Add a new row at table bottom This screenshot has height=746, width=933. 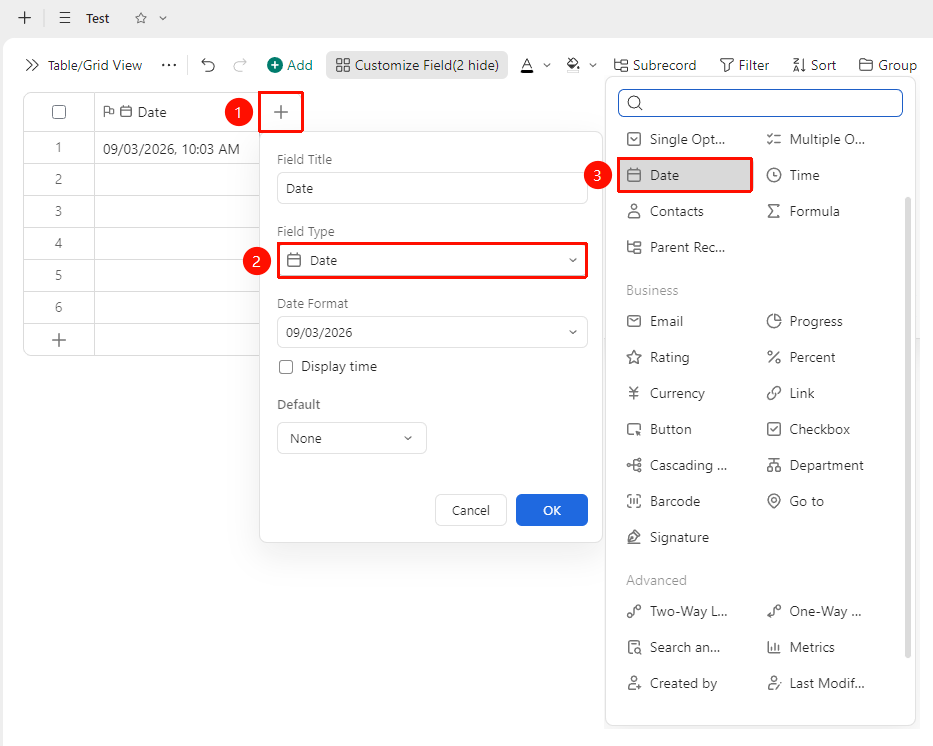59,340
